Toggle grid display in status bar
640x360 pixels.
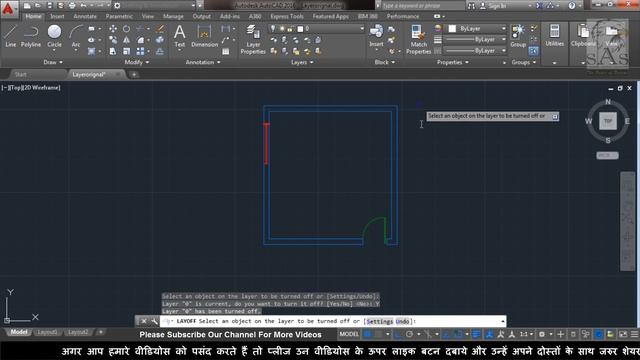[x=367, y=334]
